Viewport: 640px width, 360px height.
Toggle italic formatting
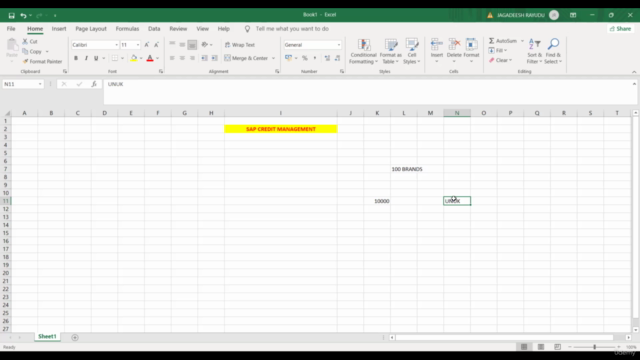[x=86, y=58]
